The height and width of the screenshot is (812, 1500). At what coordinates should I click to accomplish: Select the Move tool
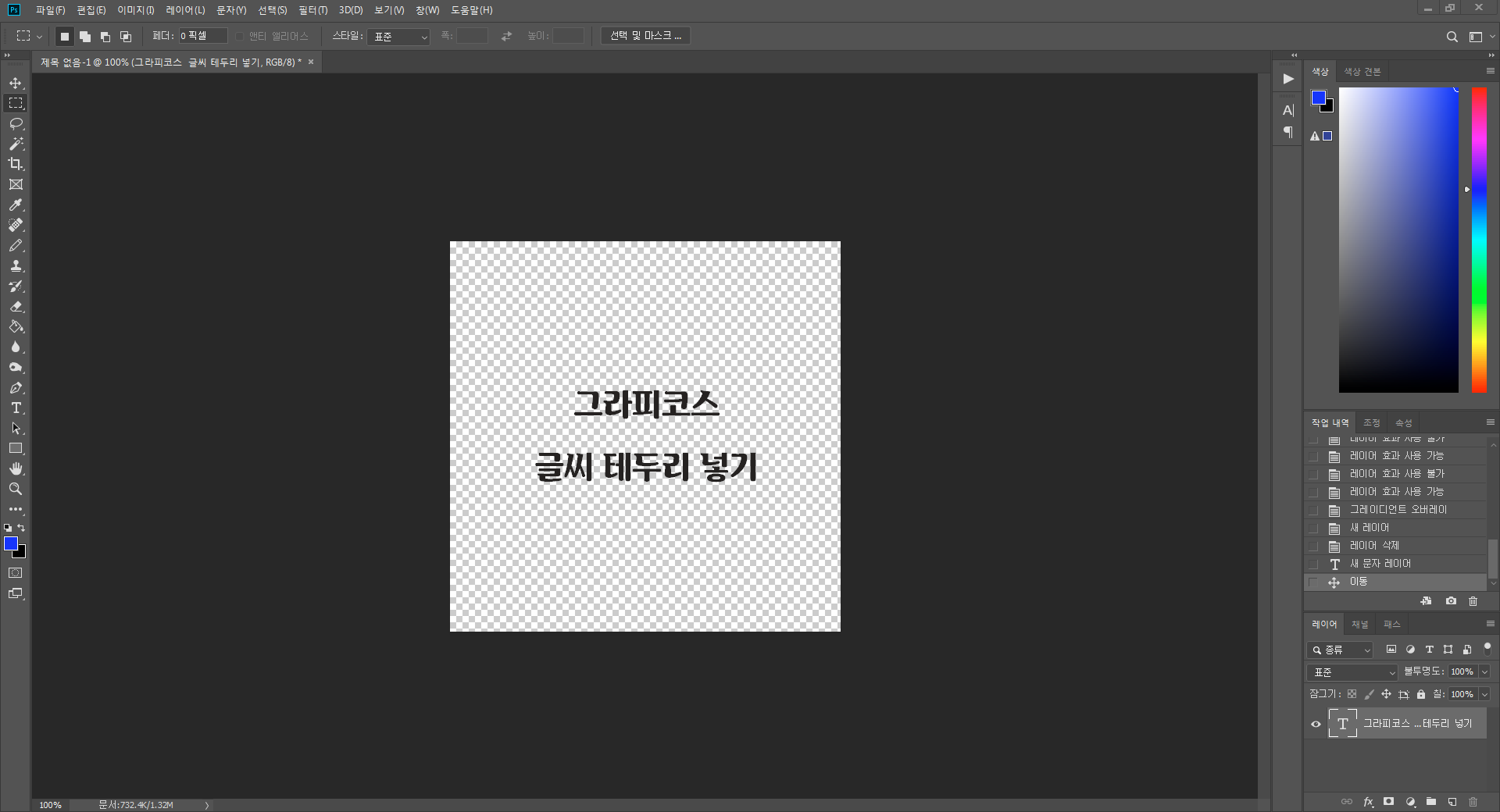[x=16, y=83]
